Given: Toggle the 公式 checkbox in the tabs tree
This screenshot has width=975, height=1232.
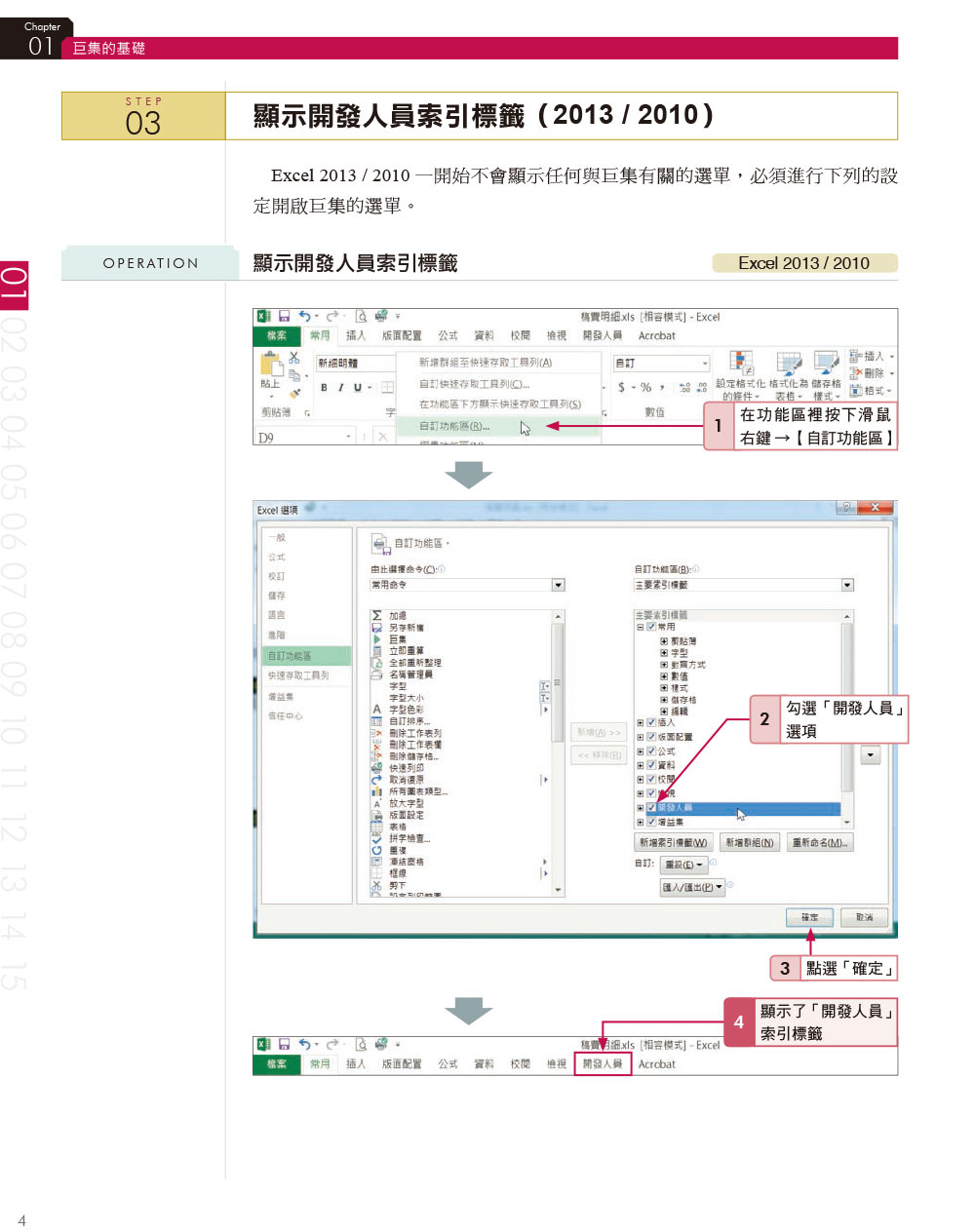Looking at the screenshot, I should pyautogui.click(x=652, y=751).
